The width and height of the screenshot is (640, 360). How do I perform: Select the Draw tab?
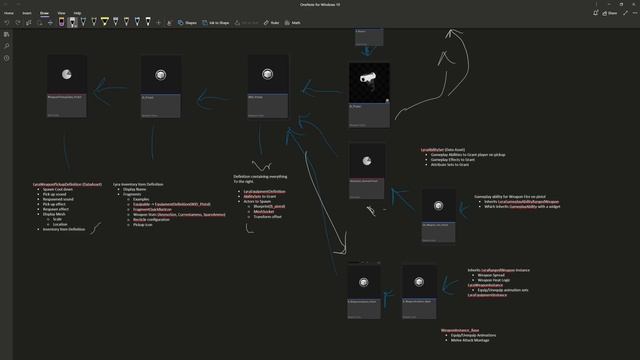pos(44,13)
